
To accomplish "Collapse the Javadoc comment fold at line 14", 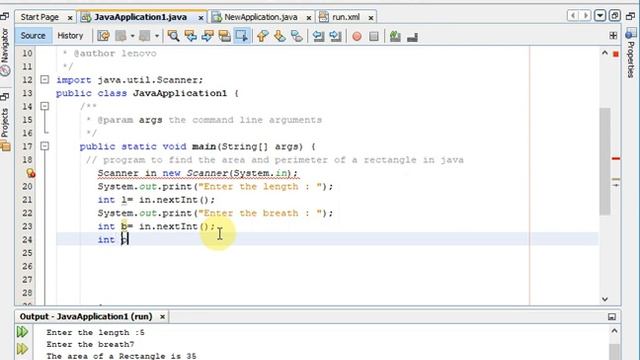I will [x=45, y=107].
